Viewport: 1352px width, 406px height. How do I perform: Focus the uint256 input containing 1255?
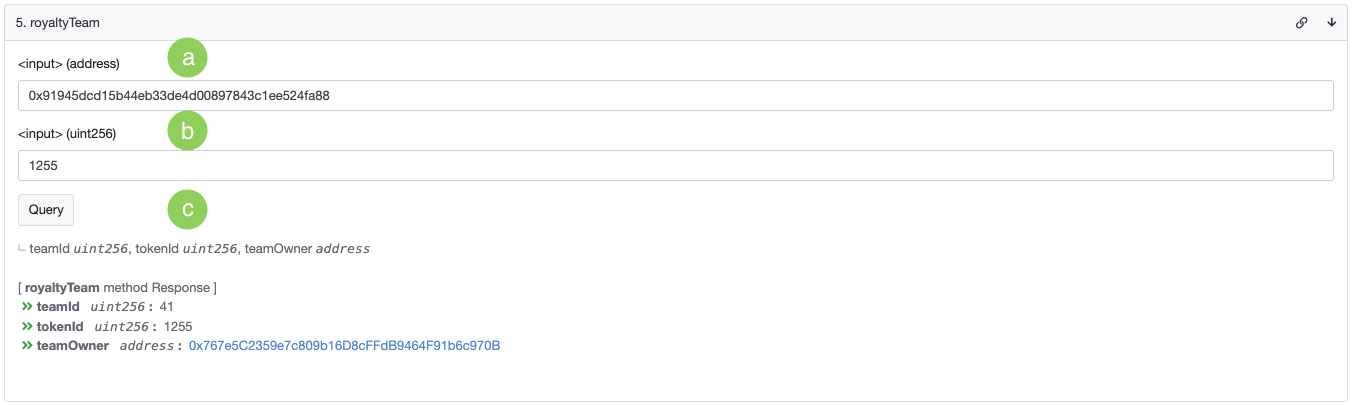click(x=675, y=166)
